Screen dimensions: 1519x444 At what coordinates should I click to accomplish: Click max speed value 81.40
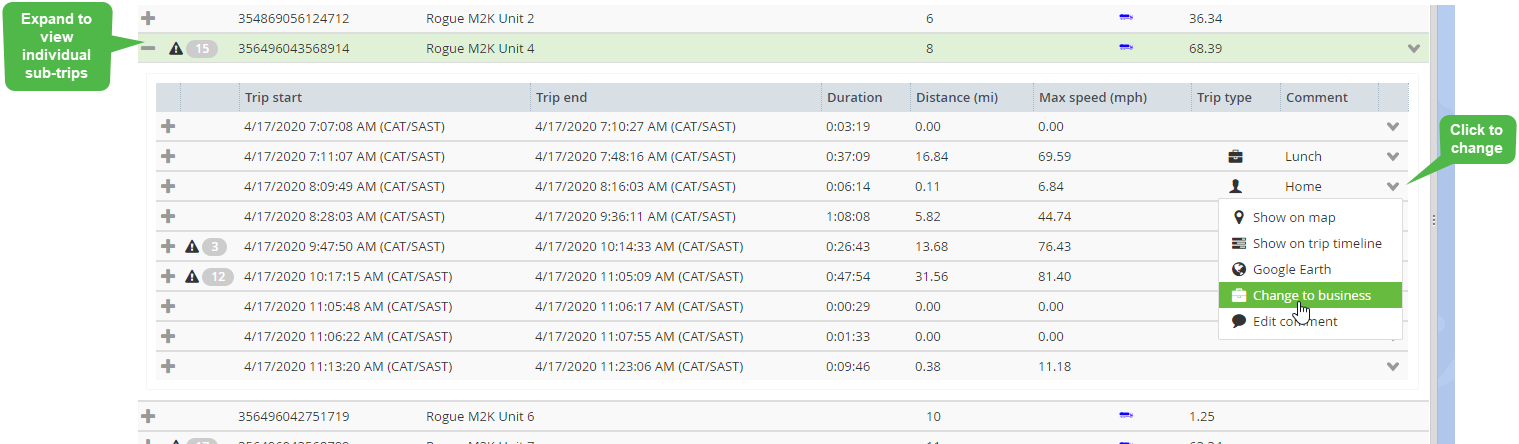1054,276
